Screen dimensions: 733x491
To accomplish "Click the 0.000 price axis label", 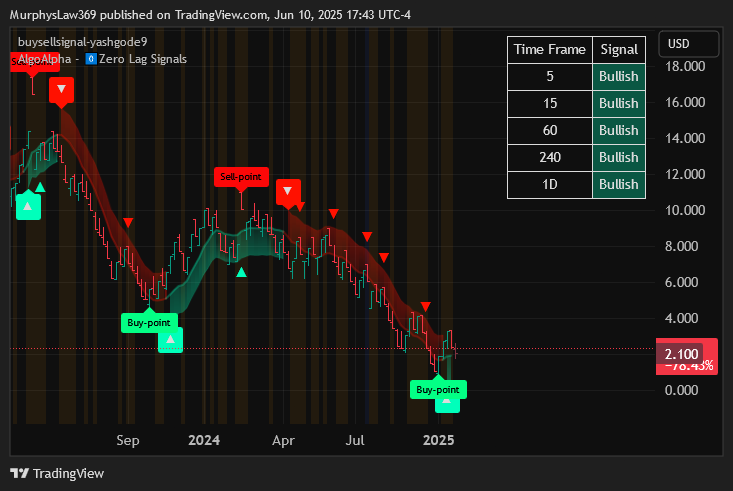I will [x=682, y=390].
